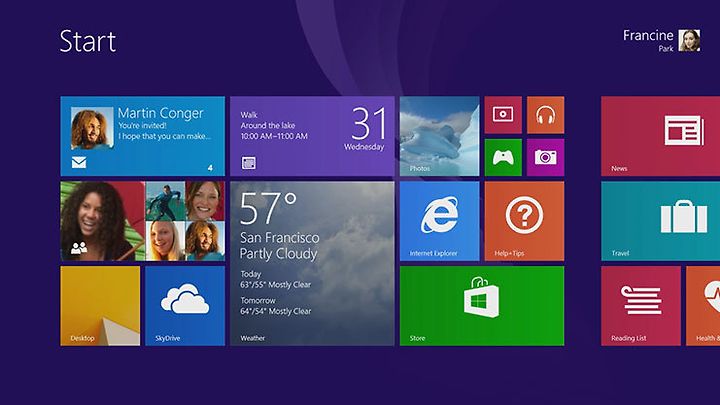Open the Reading List tile
Screen dimensions: 720x405
[x=641, y=306]
